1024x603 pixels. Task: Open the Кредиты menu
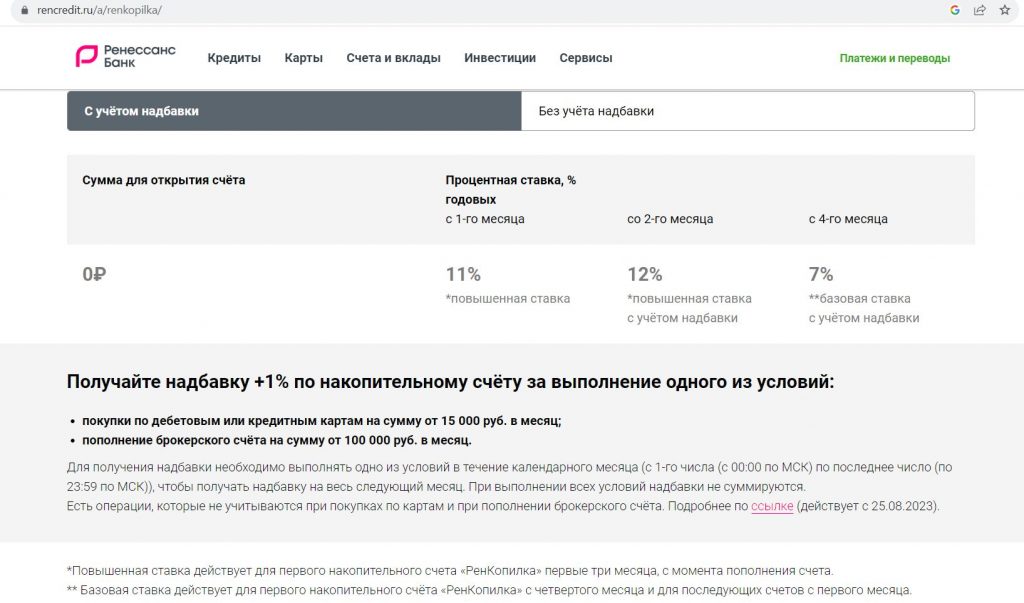234,58
